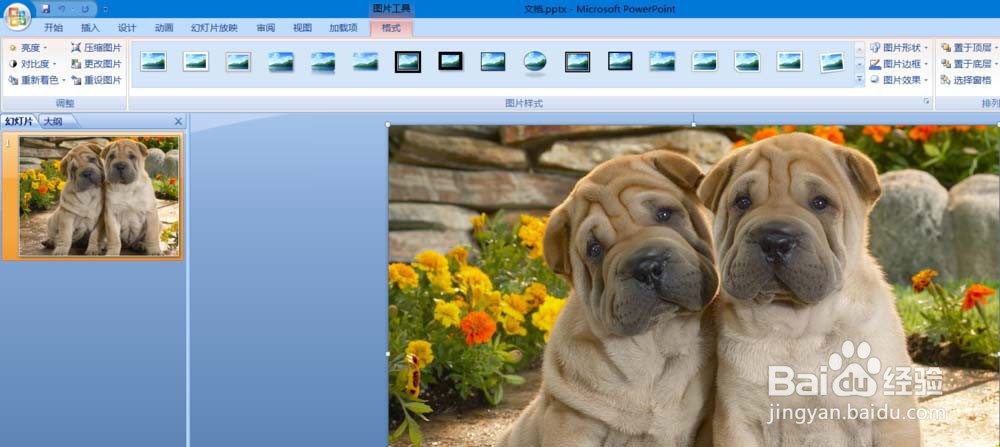Apply the Double Frame Black picture style
This screenshot has height=447, width=1000.
pos(408,62)
